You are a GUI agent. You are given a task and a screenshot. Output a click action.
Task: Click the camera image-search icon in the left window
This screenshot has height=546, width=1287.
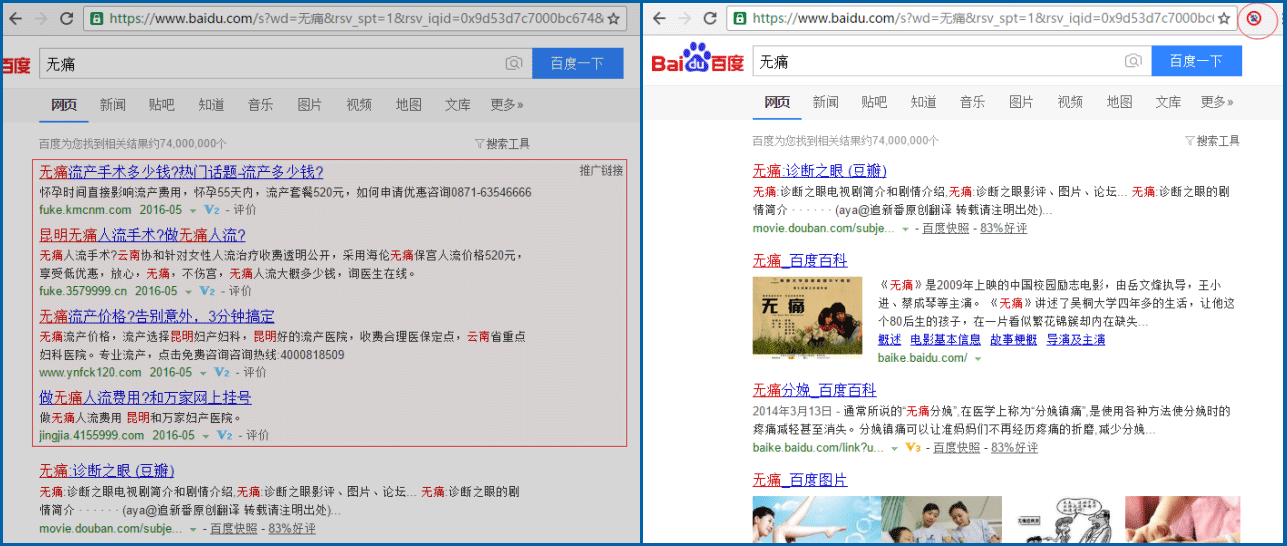514,63
